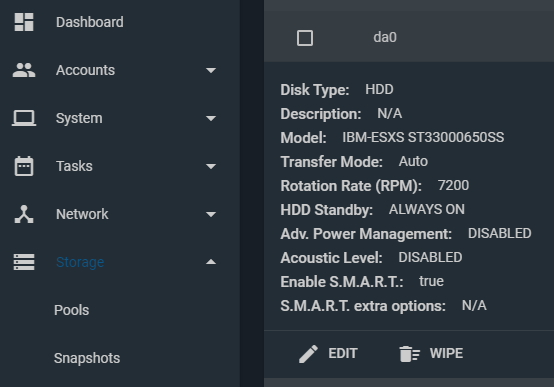The height and width of the screenshot is (387, 554).
Task: Click the Dashboard grid icon
Action: (x=24, y=22)
